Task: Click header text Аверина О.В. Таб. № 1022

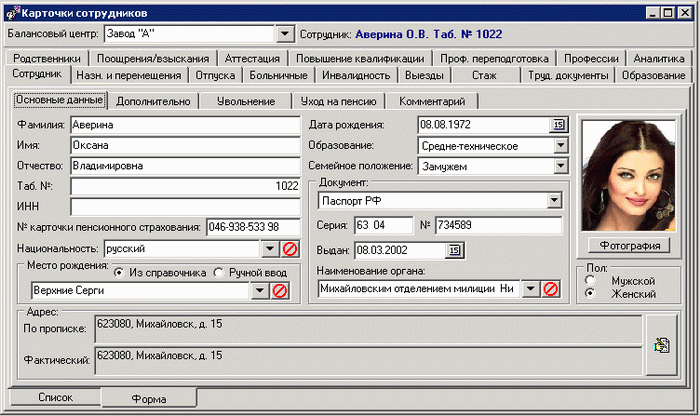Action: (x=429, y=34)
